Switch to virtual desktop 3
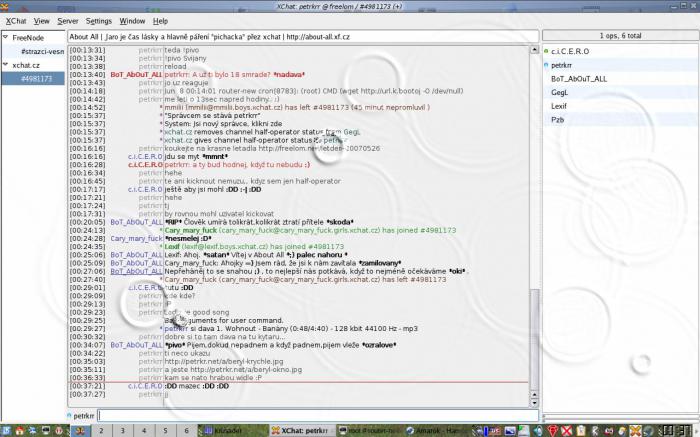This screenshot has height=437, width=700. tap(123, 431)
